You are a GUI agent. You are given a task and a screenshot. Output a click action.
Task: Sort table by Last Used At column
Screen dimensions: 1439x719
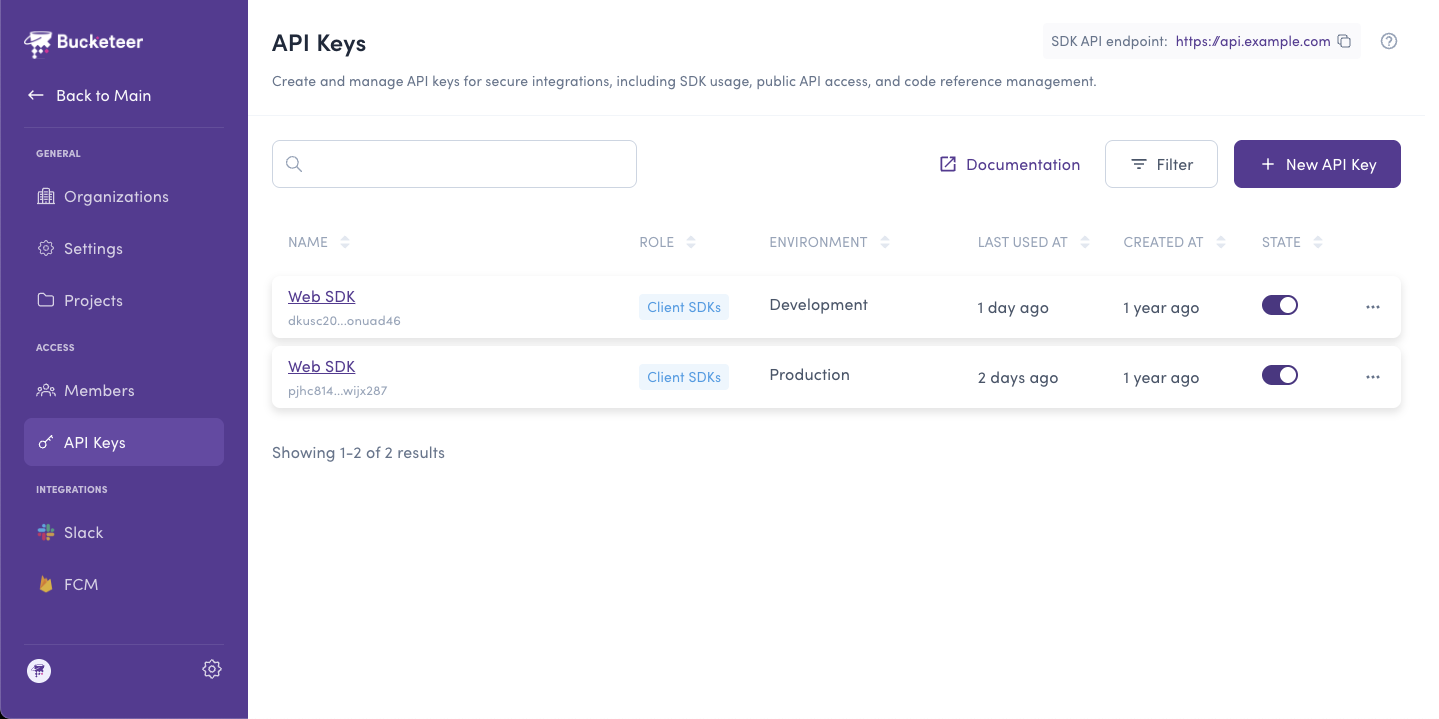(1085, 242)
